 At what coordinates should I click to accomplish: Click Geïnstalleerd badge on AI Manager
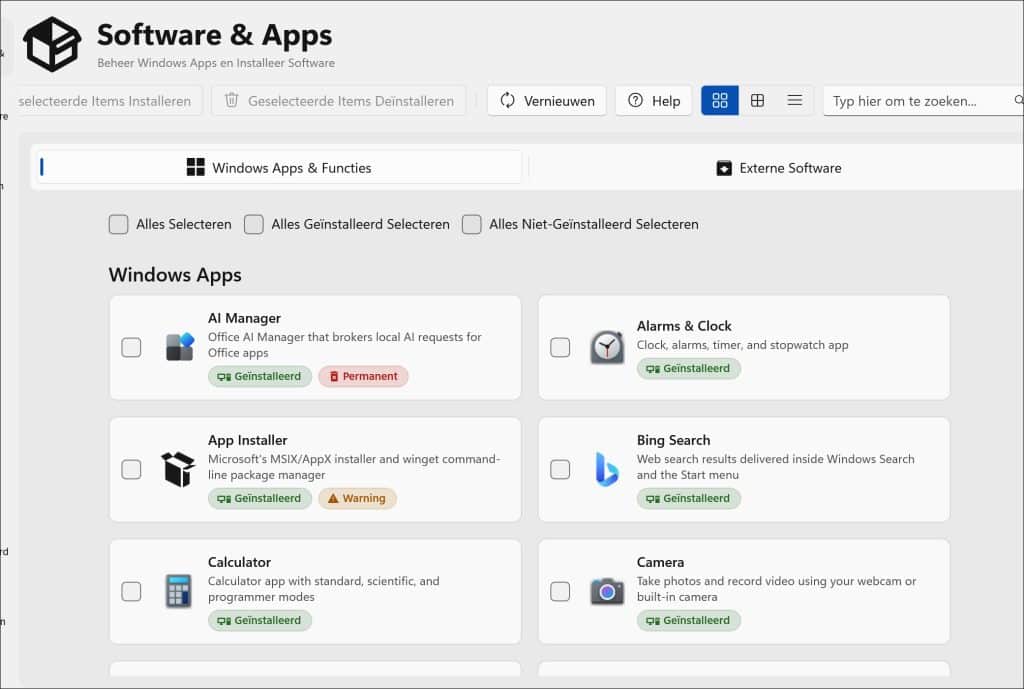coord(260,376)
